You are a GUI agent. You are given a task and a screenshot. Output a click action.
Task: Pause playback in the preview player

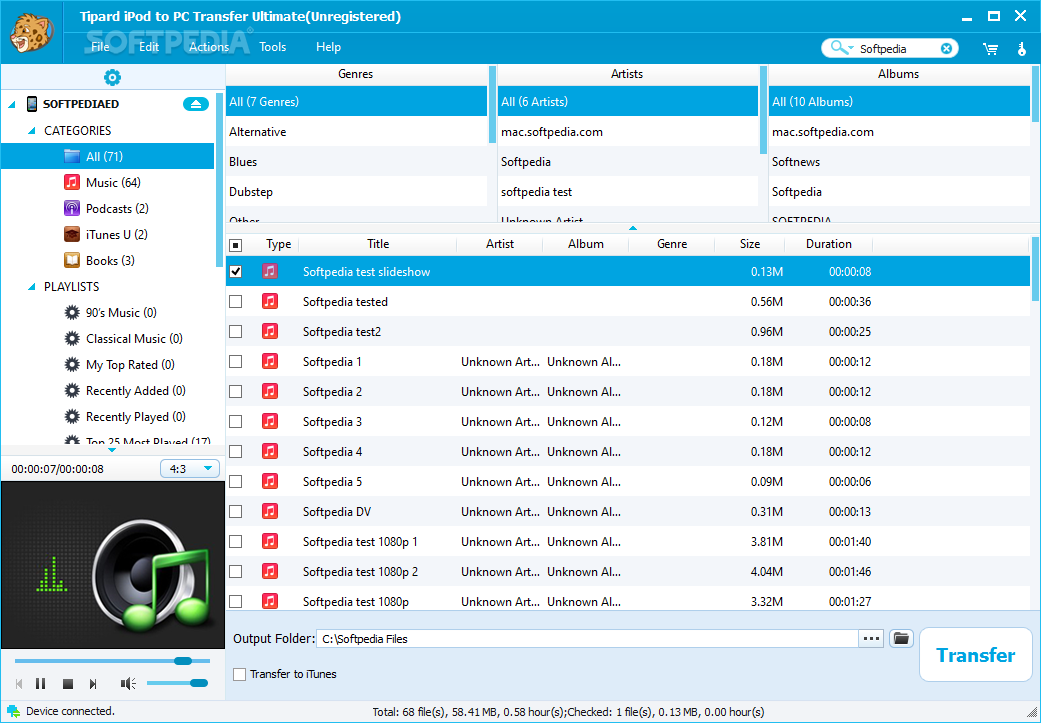point(41,684)
